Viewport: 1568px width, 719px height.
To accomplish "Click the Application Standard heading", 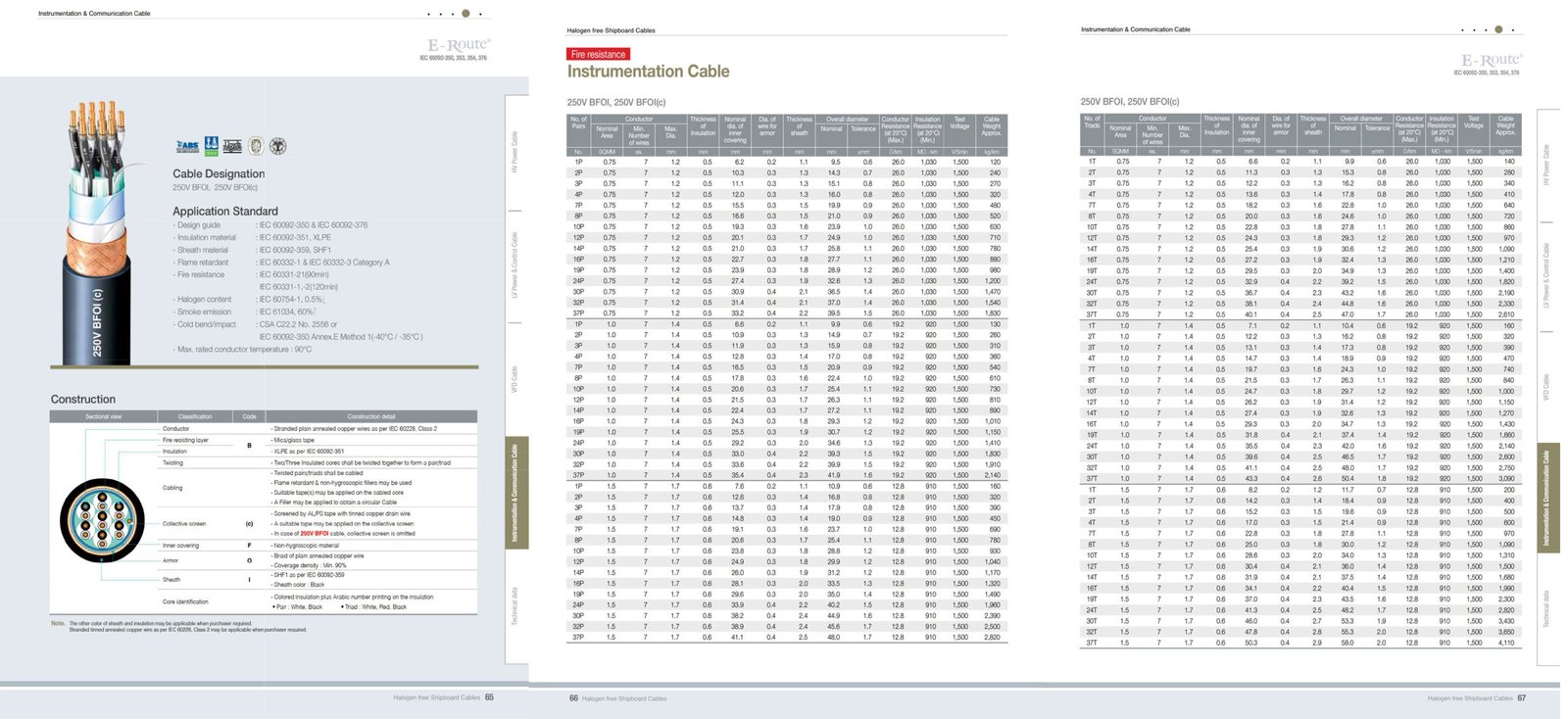I will [x=225, y=211].
